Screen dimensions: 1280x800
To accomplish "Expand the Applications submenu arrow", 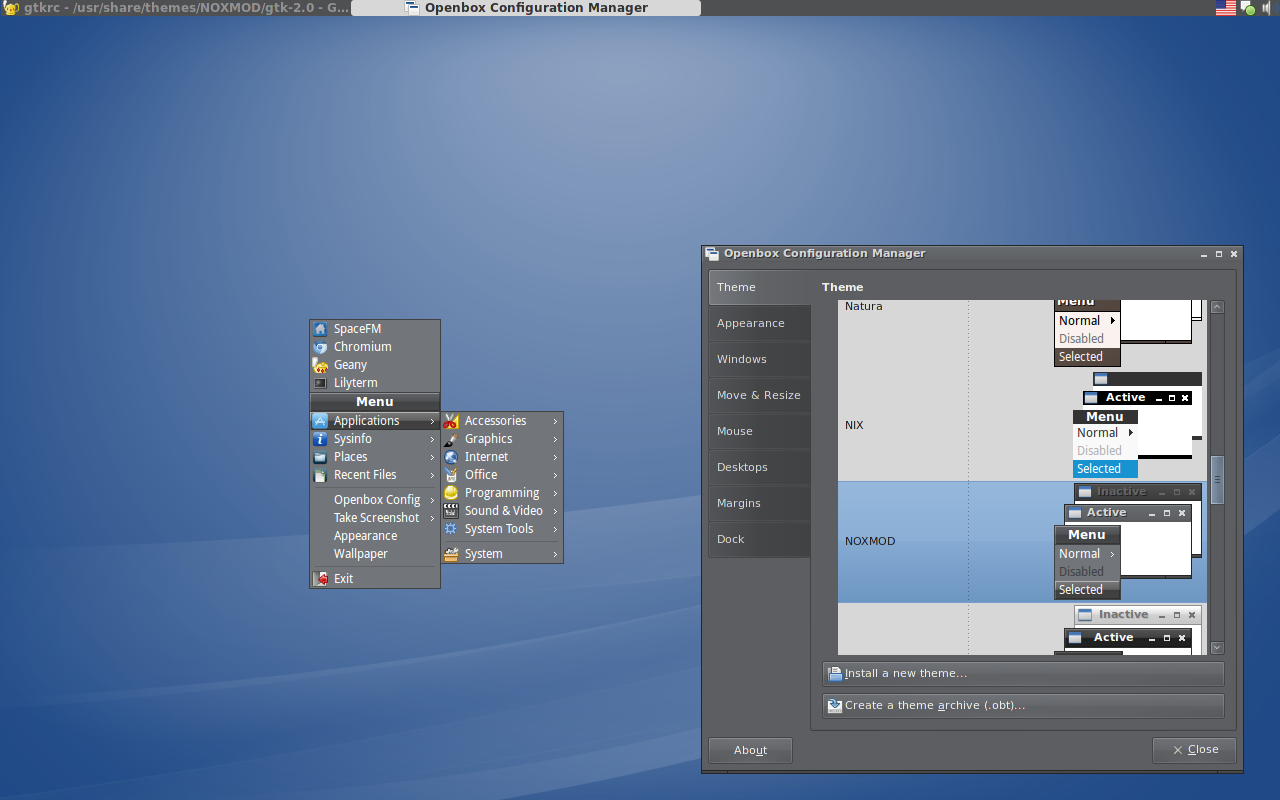I will click(x=432, y=422).
